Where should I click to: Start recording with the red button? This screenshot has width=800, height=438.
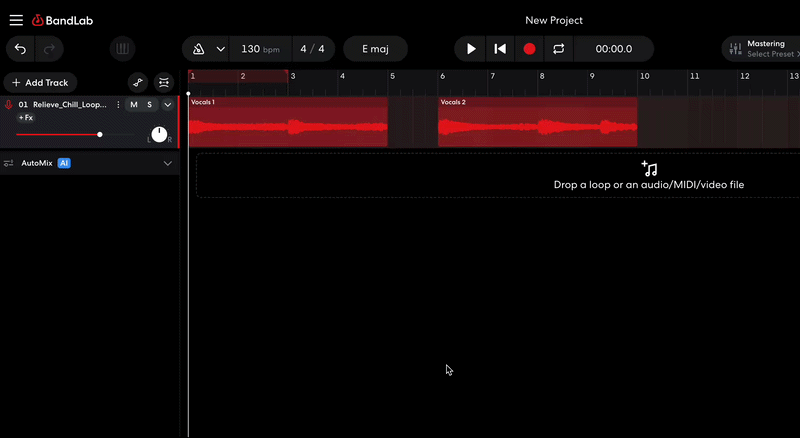point(529,49)
